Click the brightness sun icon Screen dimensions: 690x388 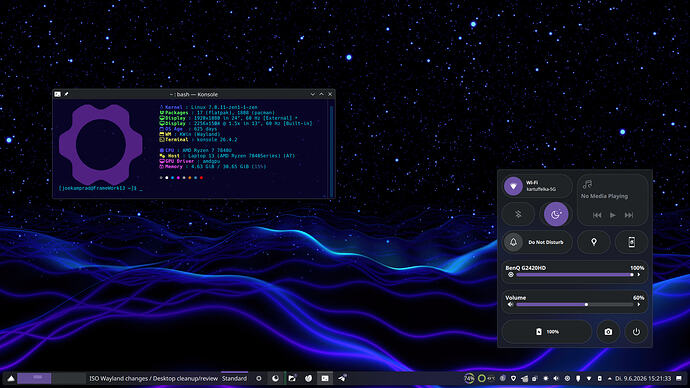point(510,275)
